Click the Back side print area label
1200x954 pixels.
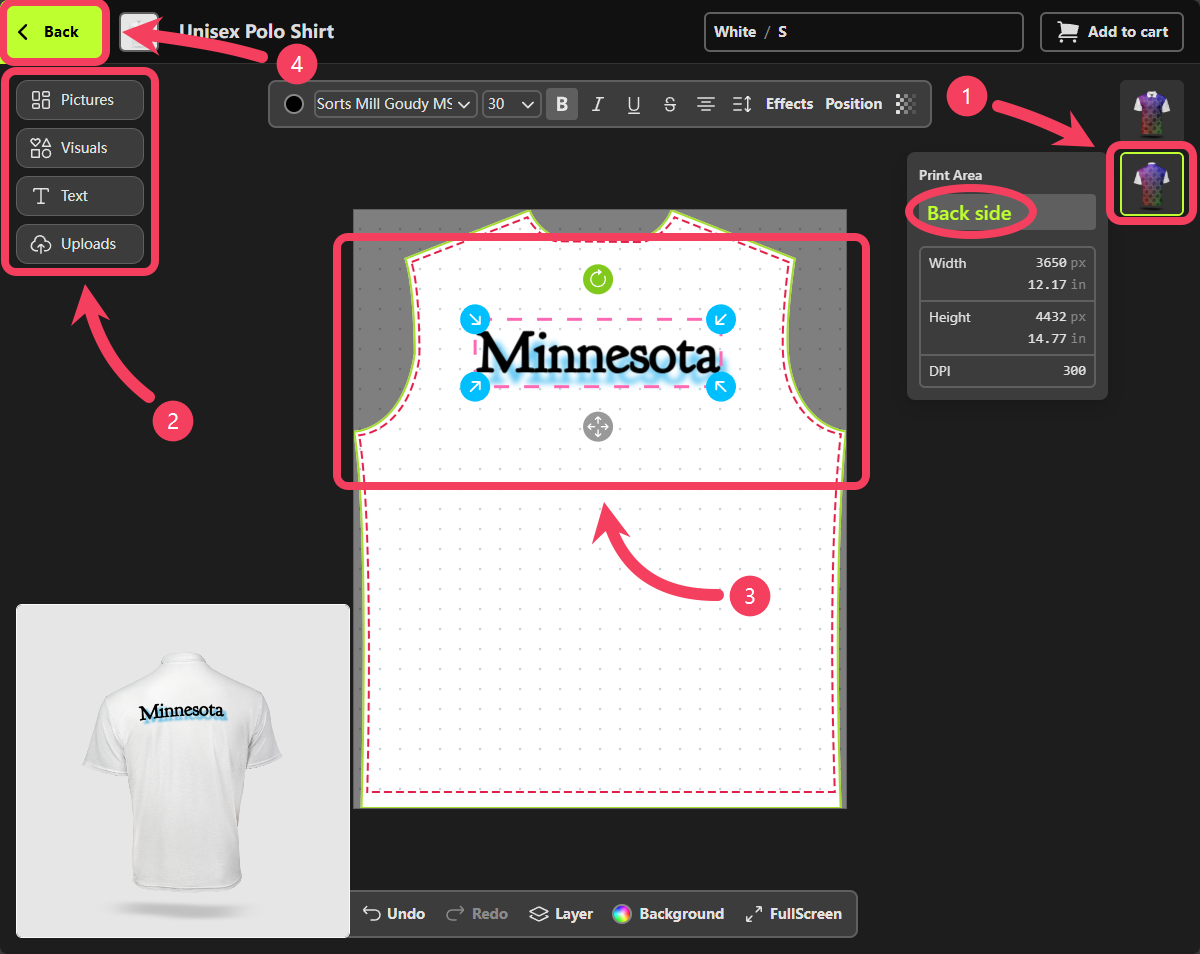point(969,213)
